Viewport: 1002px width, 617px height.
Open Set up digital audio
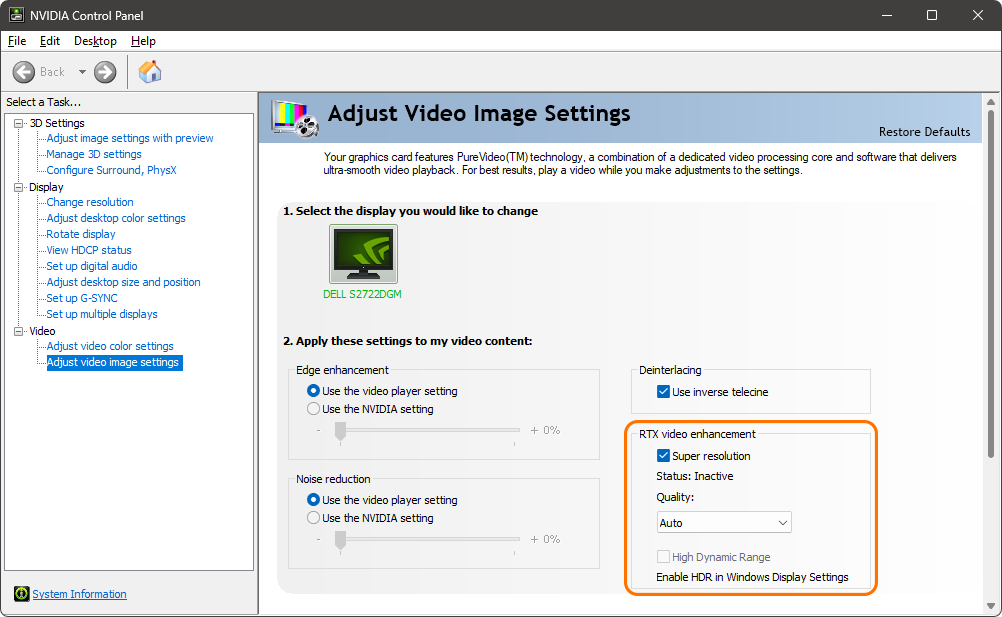click(x=91, y=266)
